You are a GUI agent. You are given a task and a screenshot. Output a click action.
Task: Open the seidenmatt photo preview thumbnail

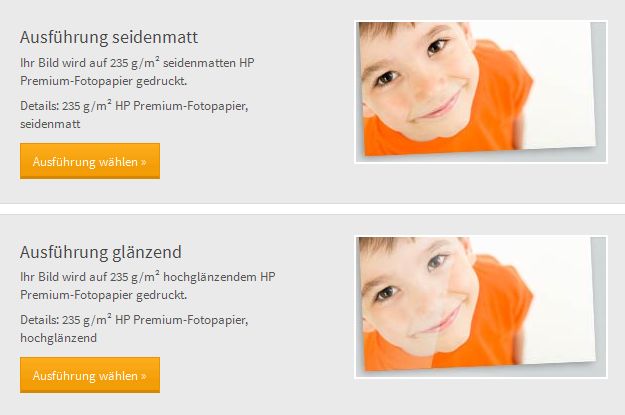481,92
